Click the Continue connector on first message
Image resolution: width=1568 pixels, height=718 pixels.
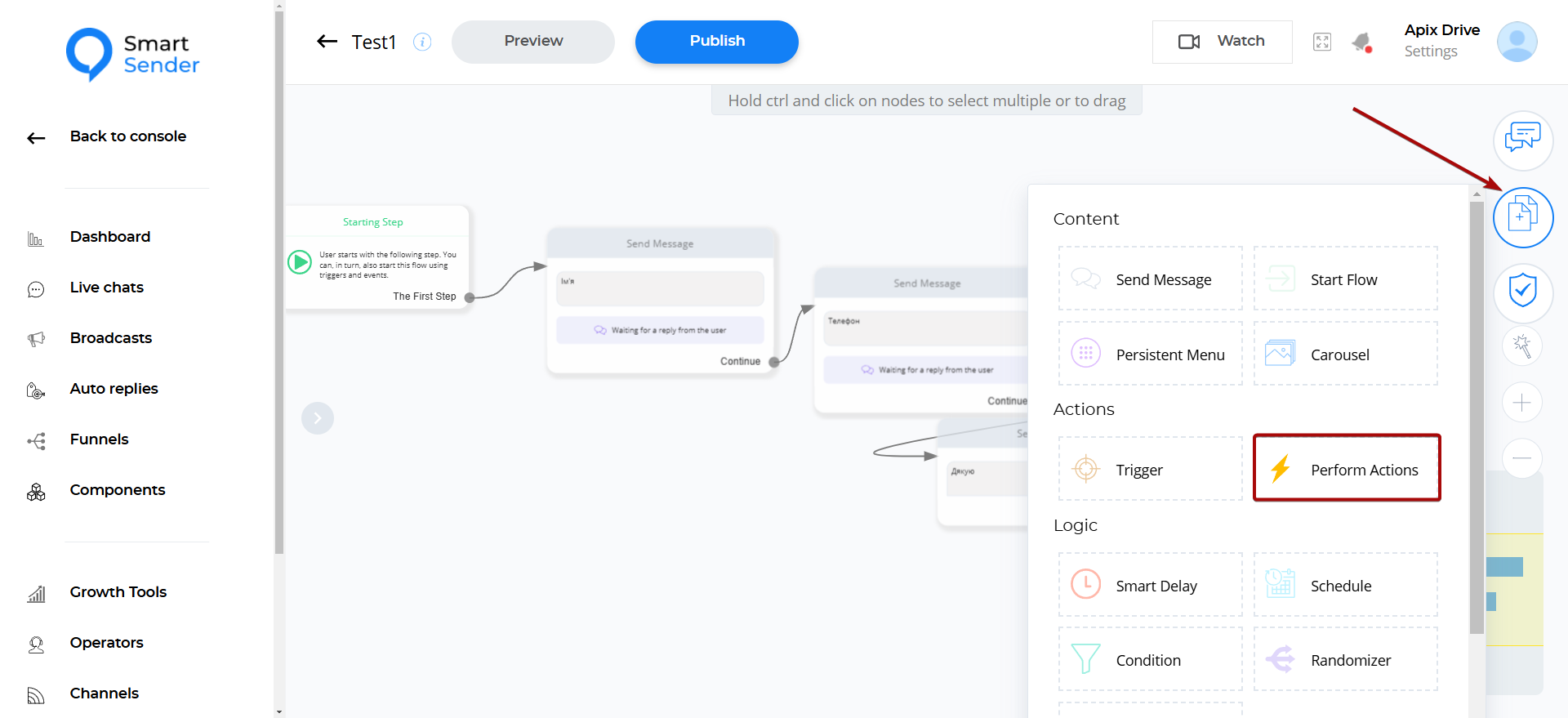pyautogui.click(x=773, y=362)
